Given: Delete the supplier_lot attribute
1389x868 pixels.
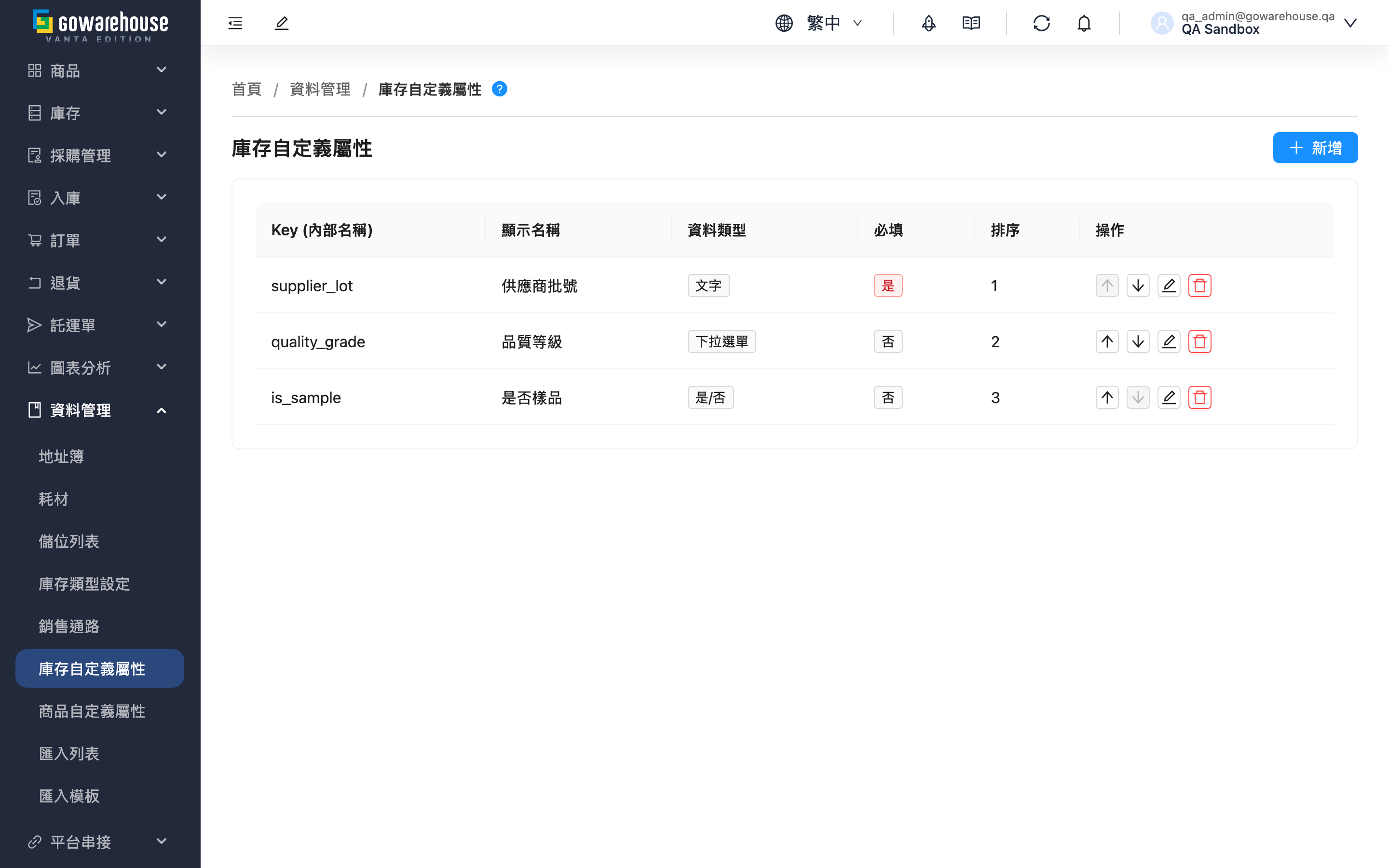Looking at the screenshot, I should (1199, 285).
